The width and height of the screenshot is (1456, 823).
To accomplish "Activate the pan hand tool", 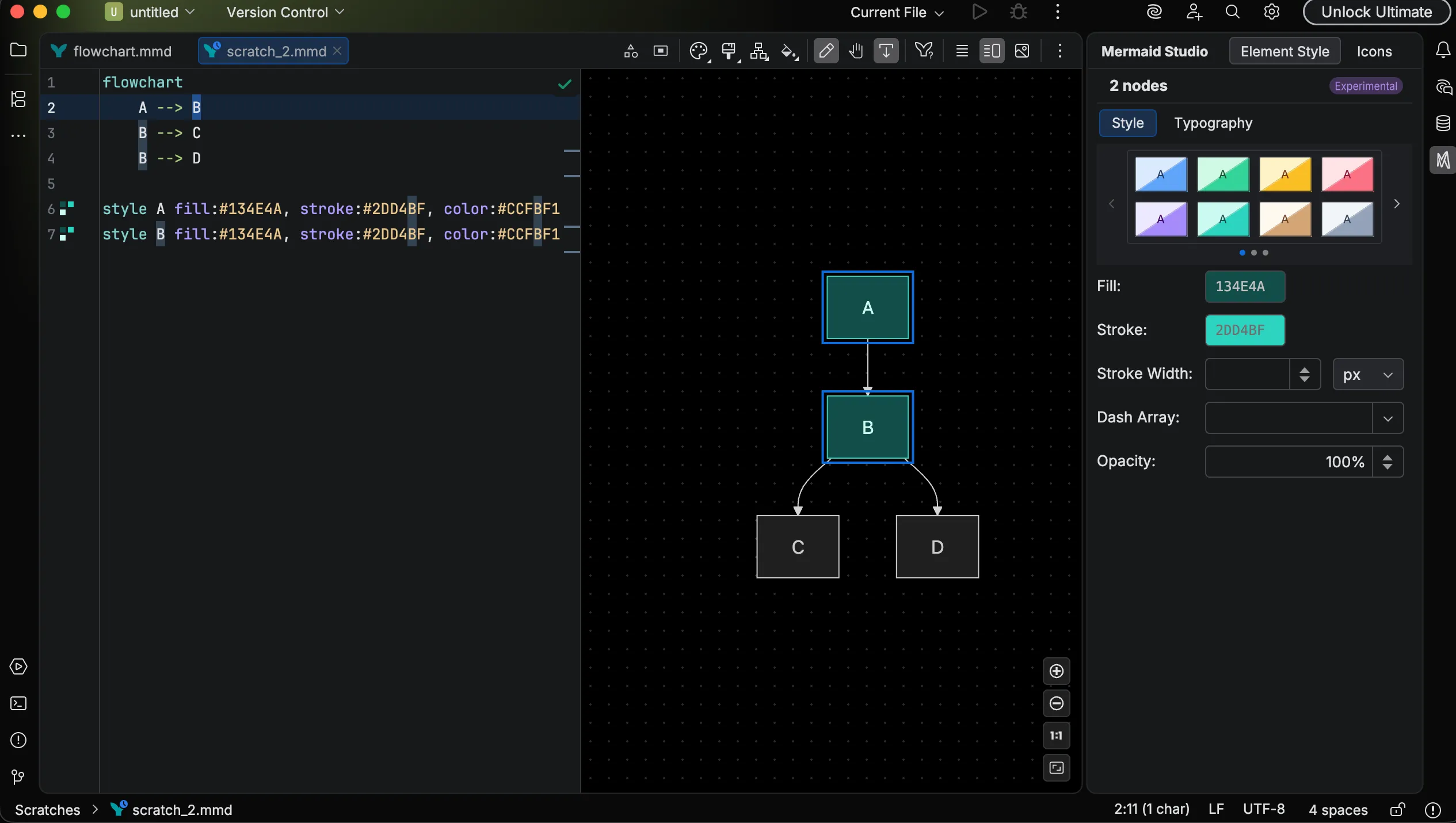I will click(856, 51).
